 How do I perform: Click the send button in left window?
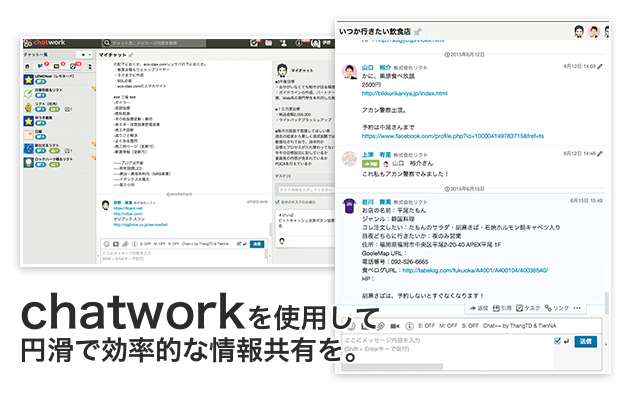tap(257, 244)
